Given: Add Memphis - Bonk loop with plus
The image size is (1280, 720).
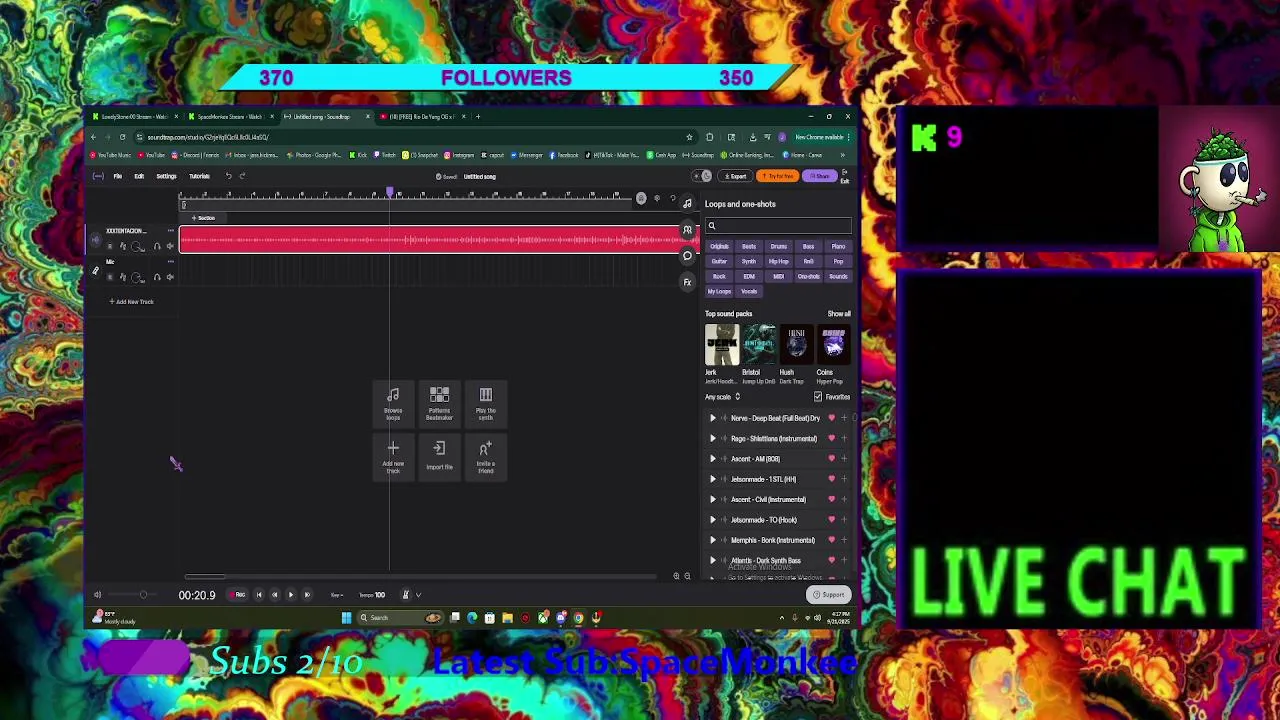Looking at the screenshot, I should [x=844, y=540].
